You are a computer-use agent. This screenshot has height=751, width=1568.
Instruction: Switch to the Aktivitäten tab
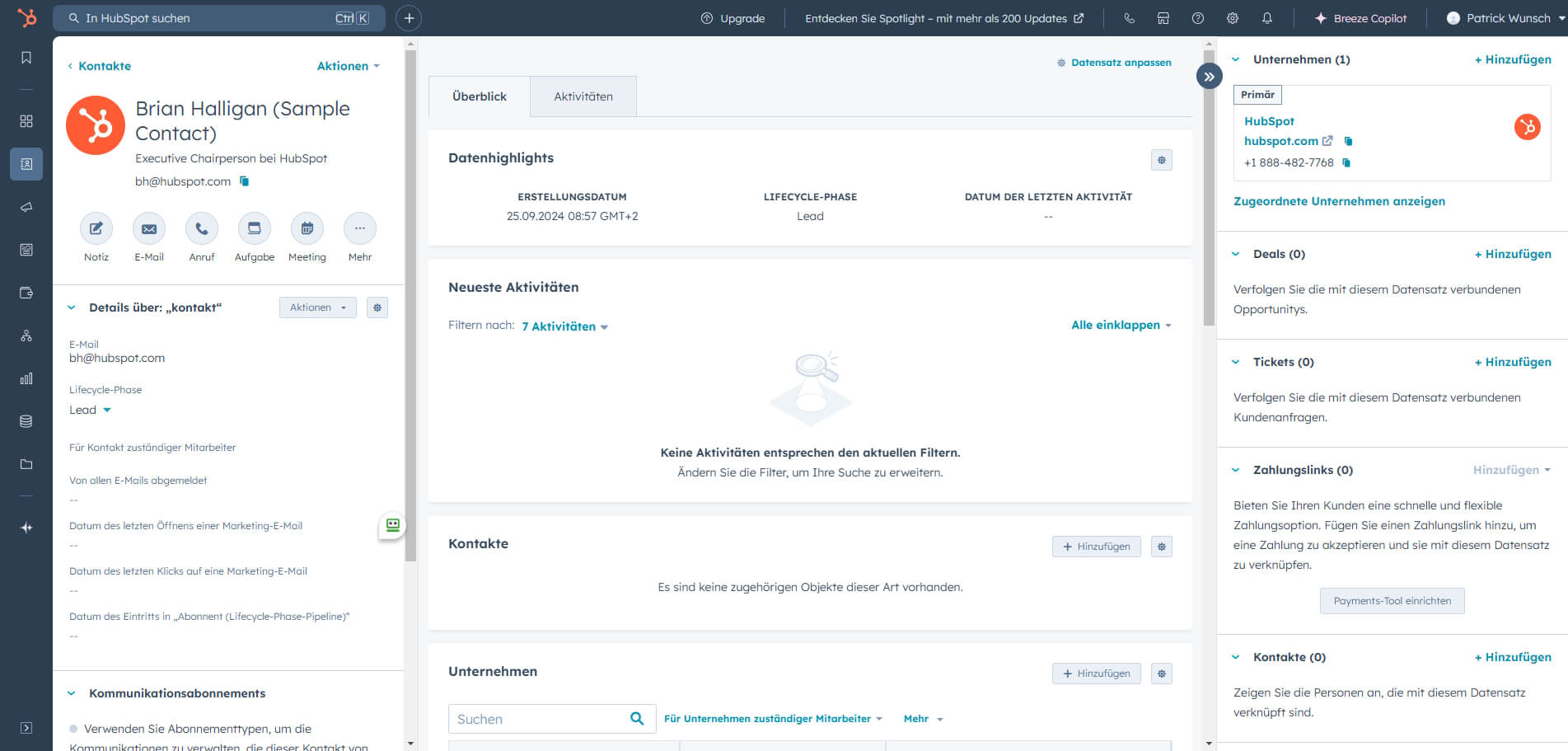[x=583, y=96]
